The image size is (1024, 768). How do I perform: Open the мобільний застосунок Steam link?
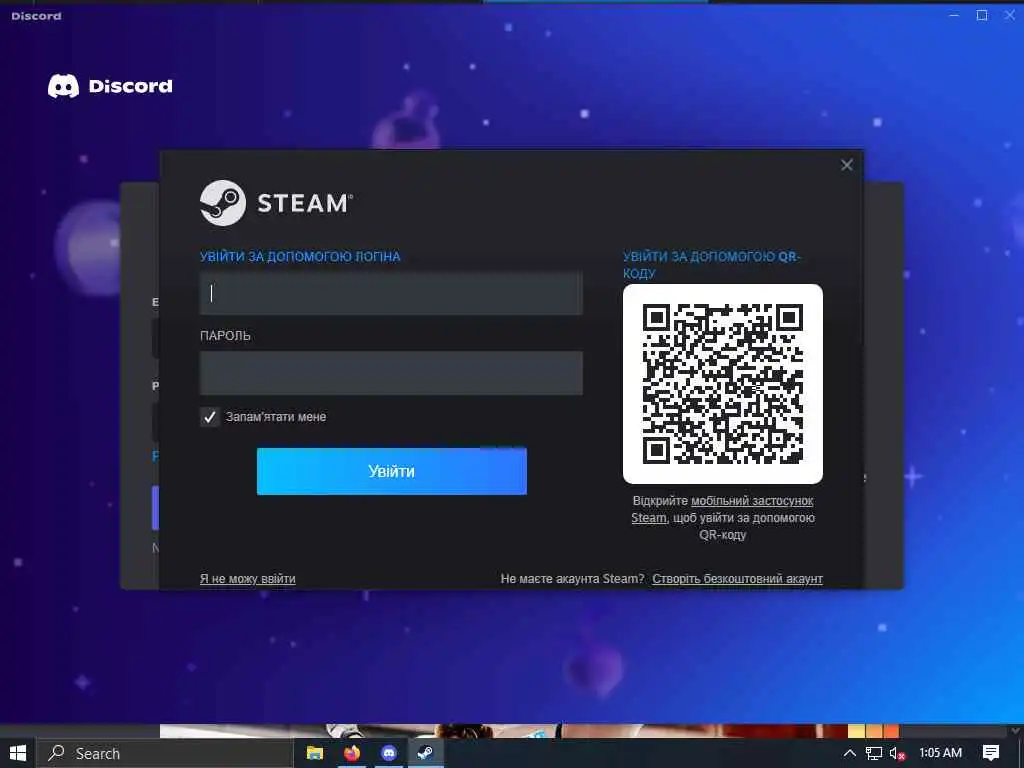pos(722,509)
